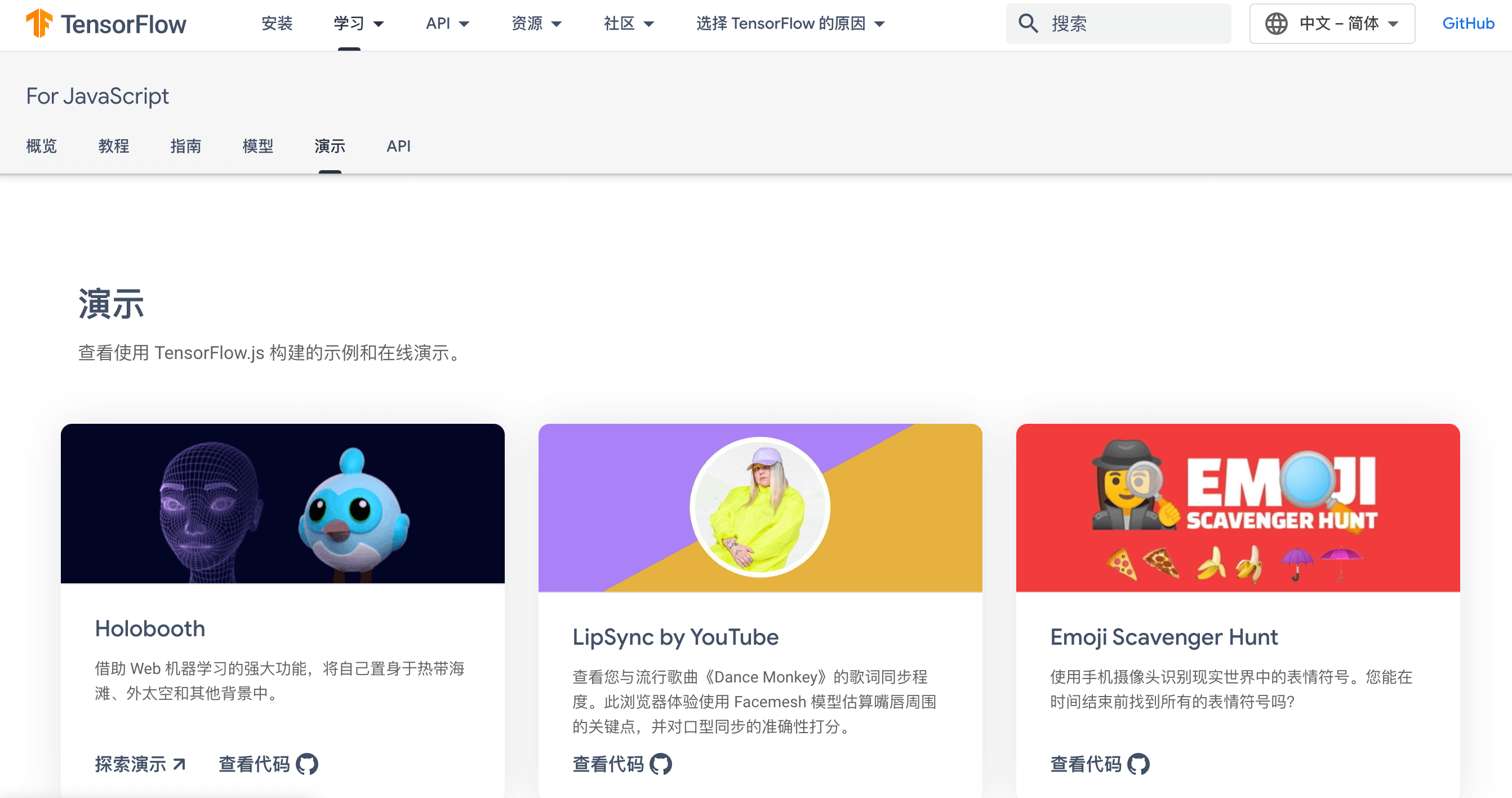Click 查看代码 on Holobooth card
The image size is (1512, 798).
(268, 764)
